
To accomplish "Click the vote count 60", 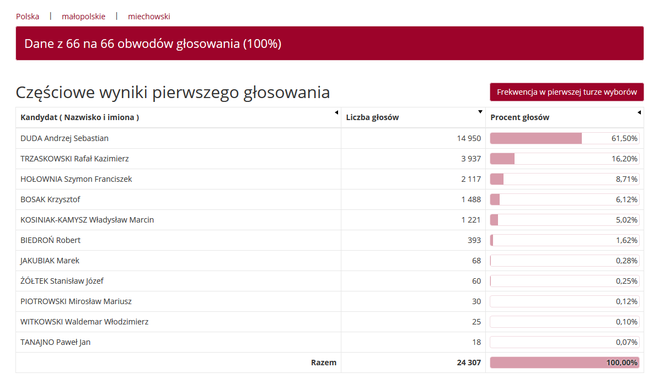I will 476,281.
